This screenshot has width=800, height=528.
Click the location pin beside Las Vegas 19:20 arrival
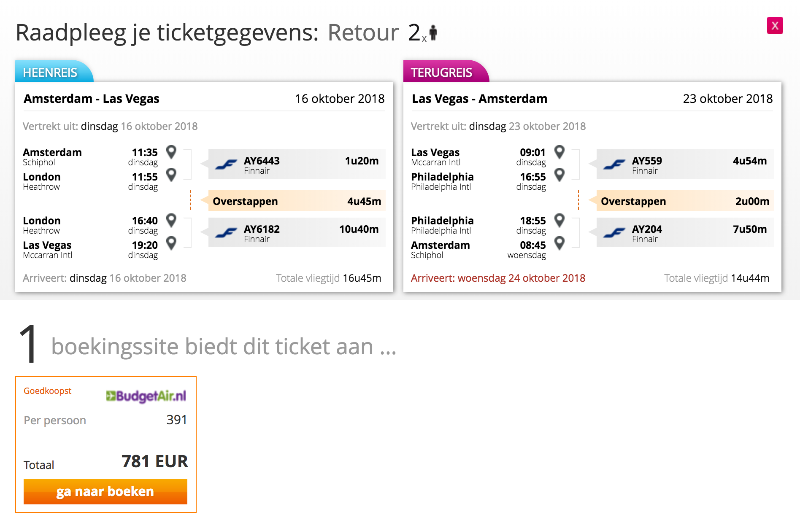172,243
